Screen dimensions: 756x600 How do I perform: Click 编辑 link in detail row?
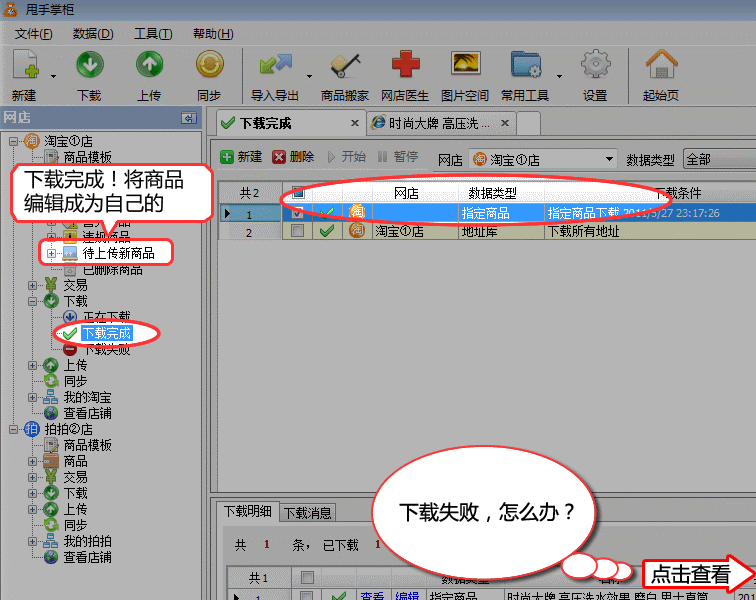[x=407, y=596]
